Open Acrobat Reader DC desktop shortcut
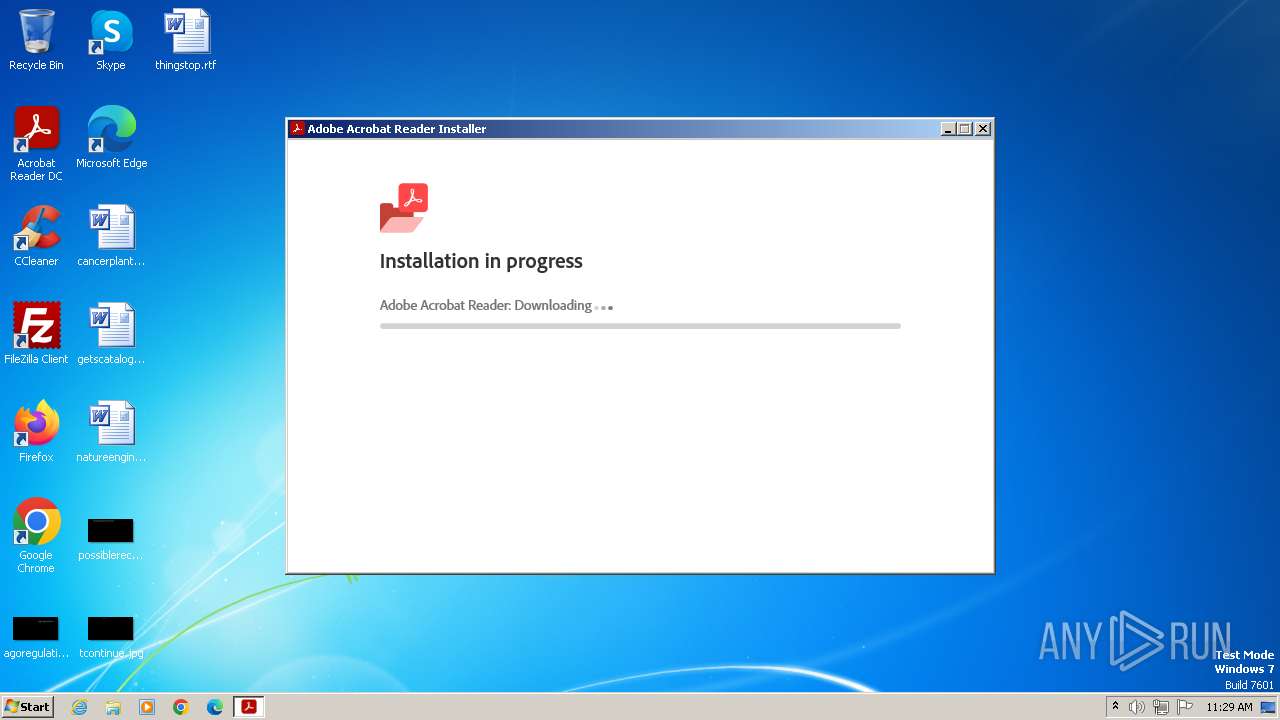This screenshot has width=1280, height=720. coord(36,144)
